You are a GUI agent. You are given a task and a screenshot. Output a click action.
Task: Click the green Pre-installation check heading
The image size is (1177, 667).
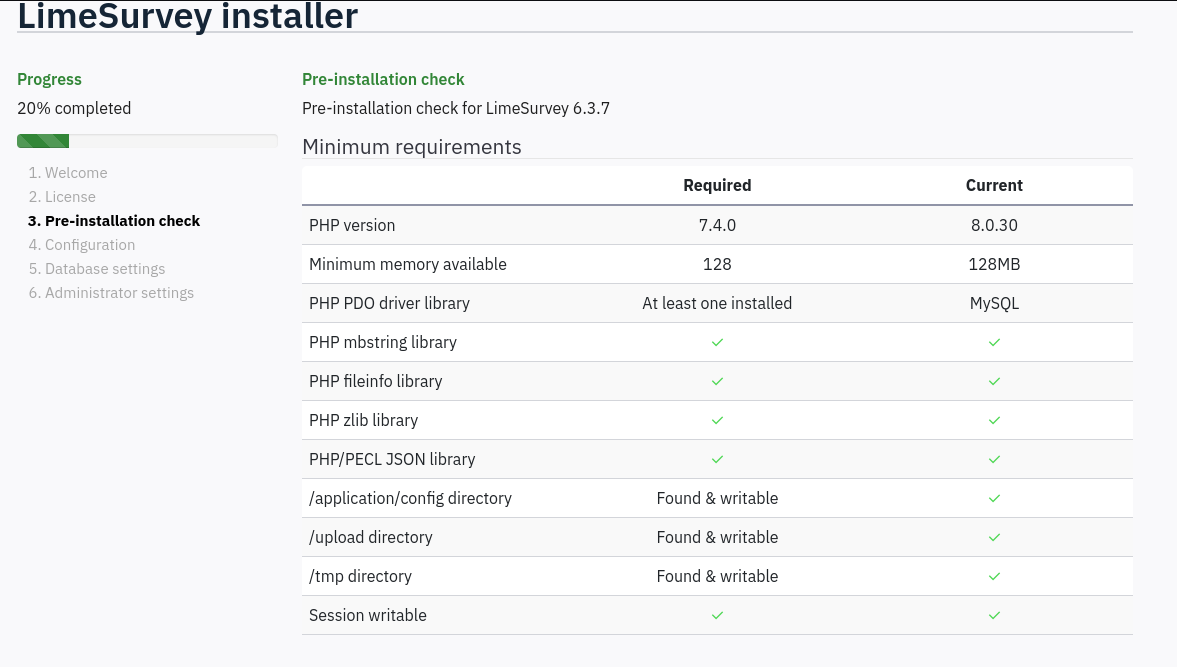384,80
